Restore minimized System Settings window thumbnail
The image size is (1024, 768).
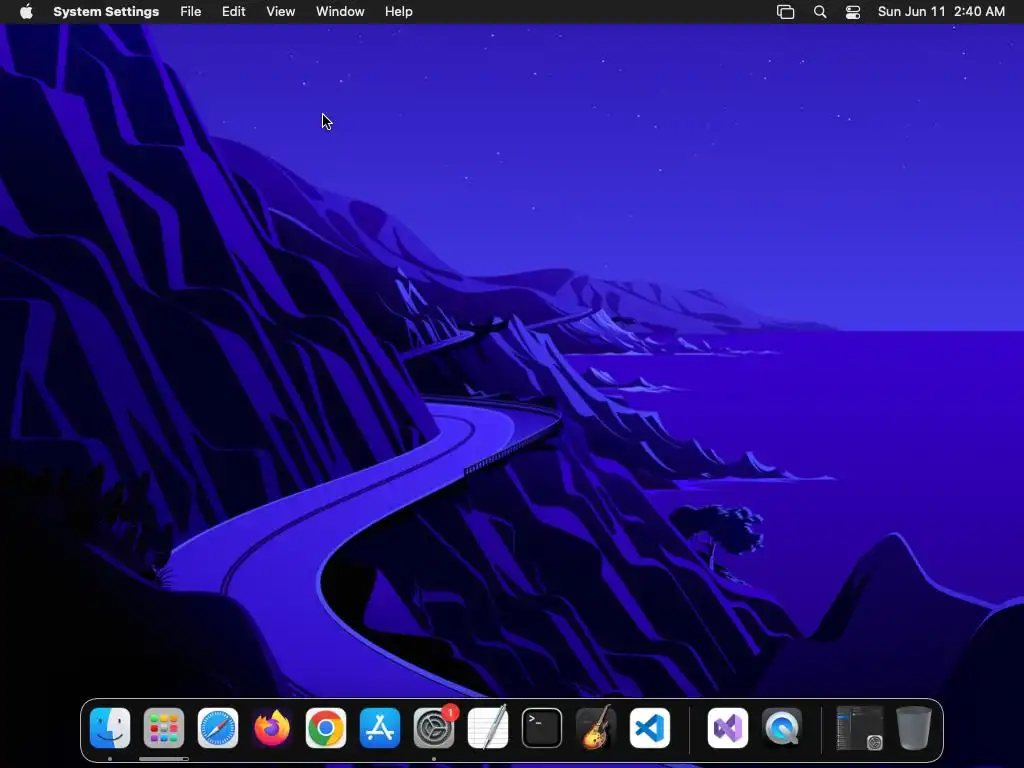(859, 728)
